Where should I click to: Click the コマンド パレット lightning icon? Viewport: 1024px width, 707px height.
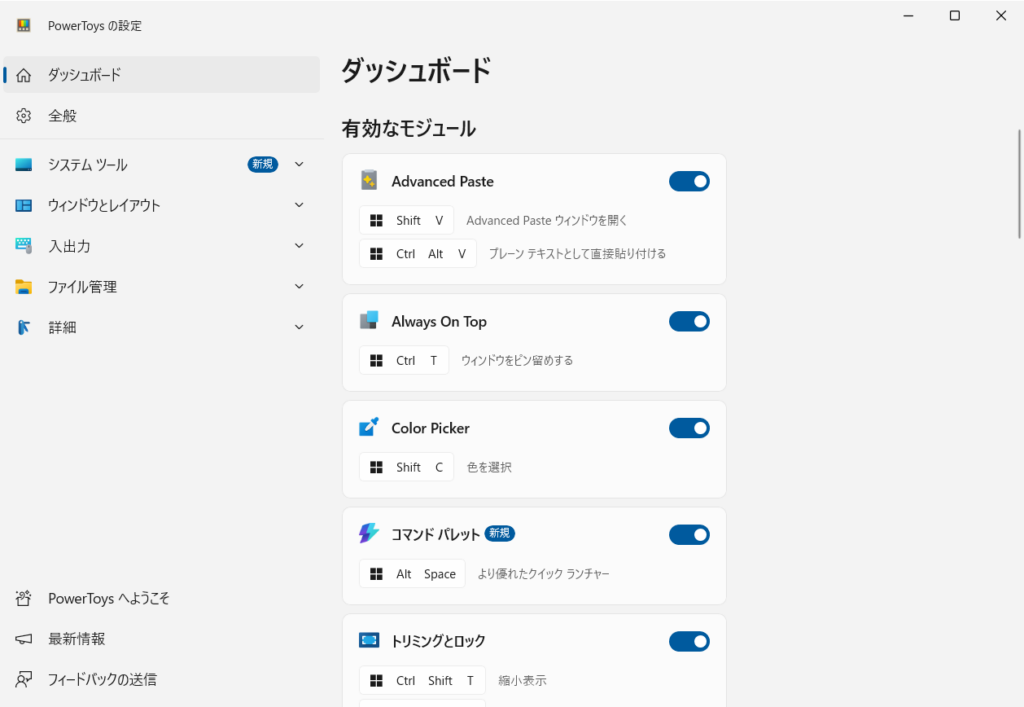(369, 533)
